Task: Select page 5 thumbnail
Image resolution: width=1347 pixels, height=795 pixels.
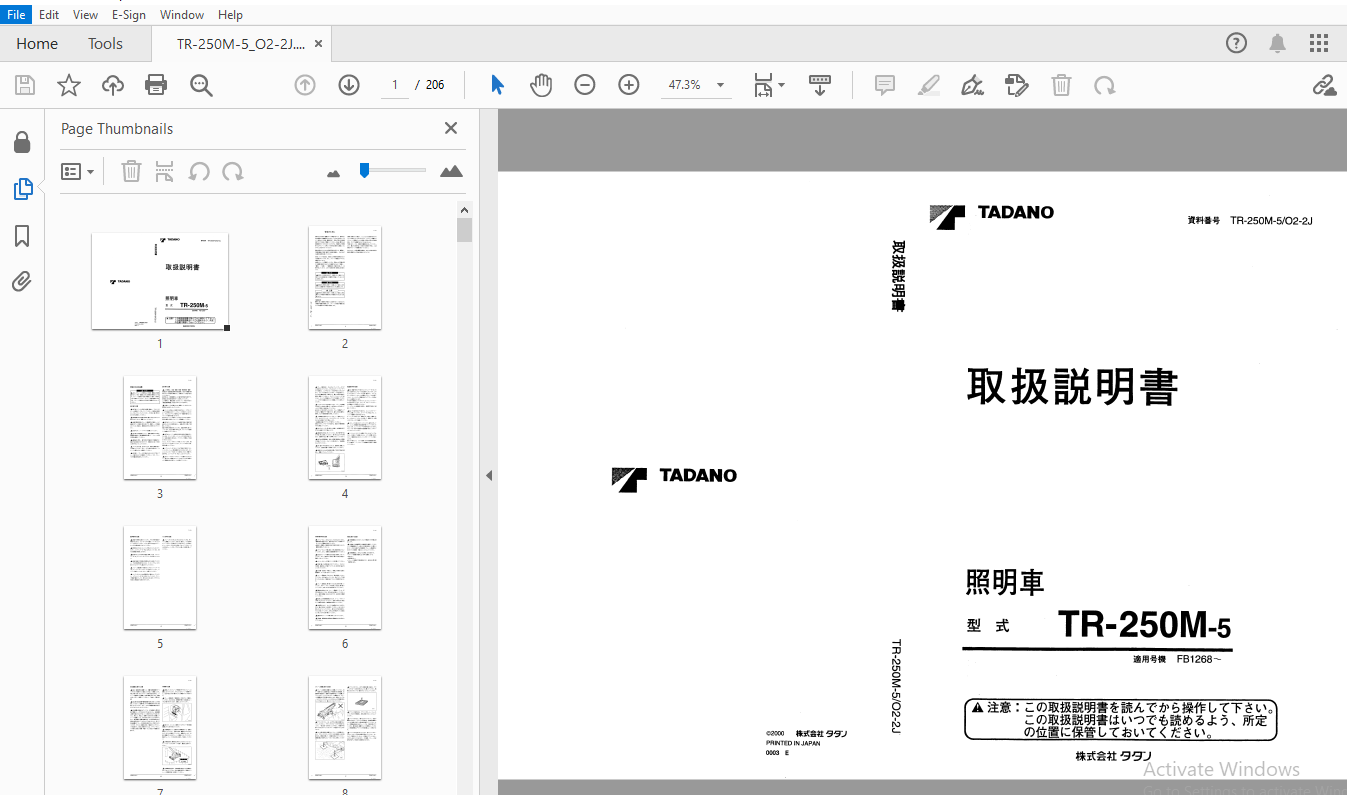Action: [160, 578]
